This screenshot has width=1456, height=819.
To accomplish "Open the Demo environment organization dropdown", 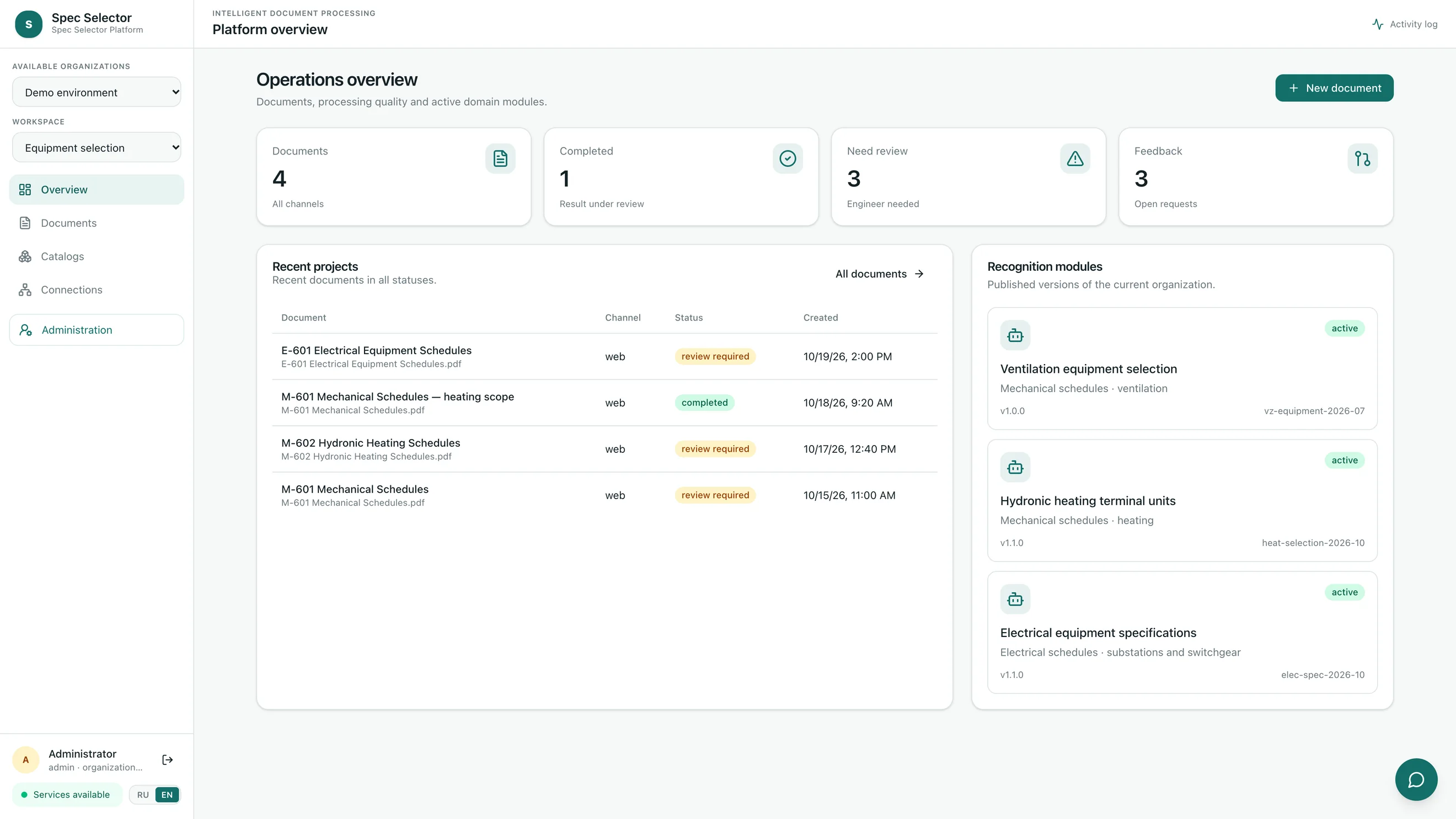I will 97,92.
